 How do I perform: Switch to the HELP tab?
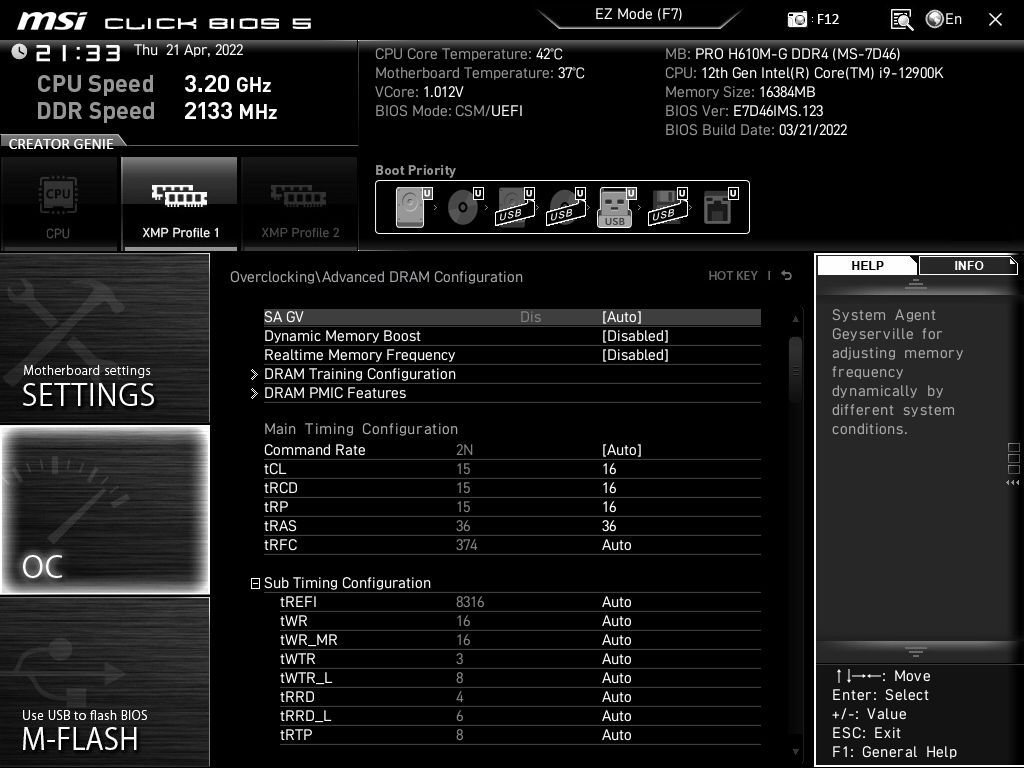click(867, 265)
